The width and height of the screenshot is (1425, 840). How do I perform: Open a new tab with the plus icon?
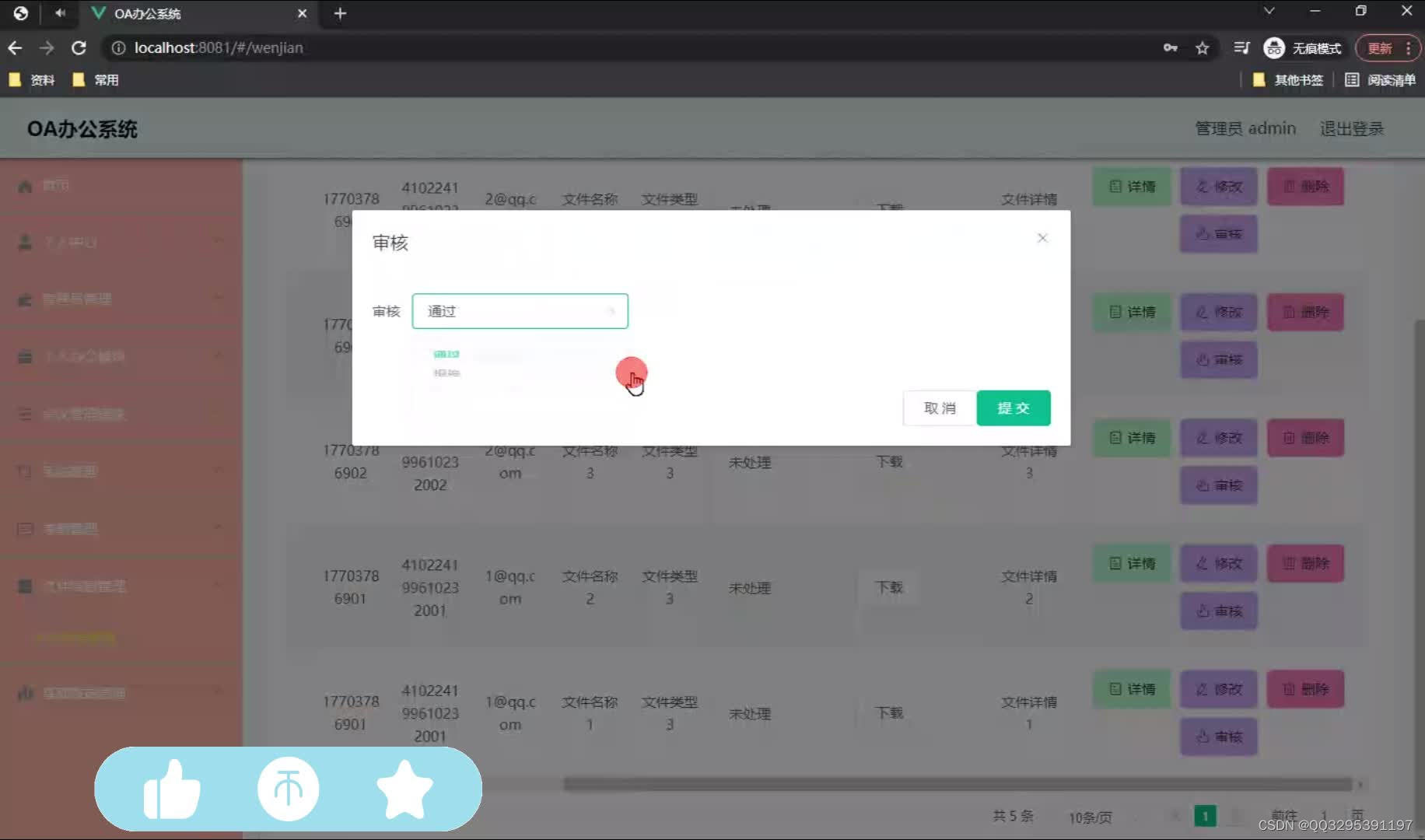340,13
